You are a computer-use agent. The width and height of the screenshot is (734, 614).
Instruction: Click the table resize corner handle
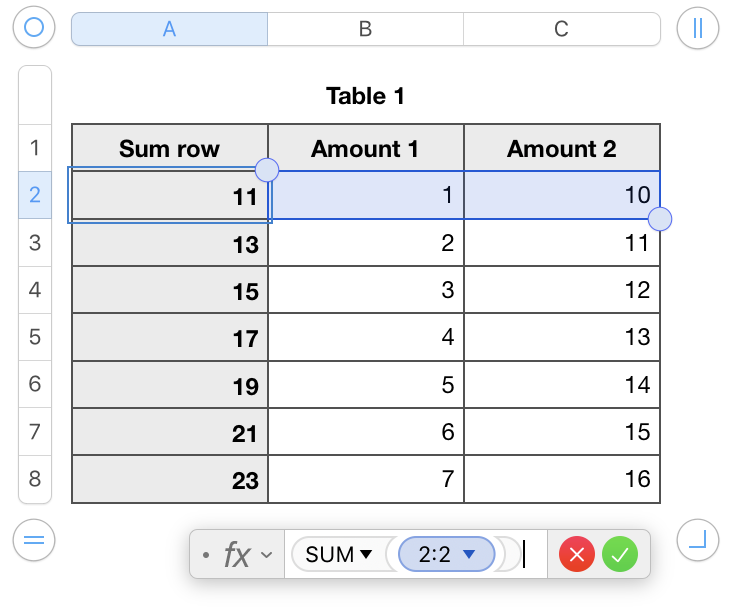[697, 541]
